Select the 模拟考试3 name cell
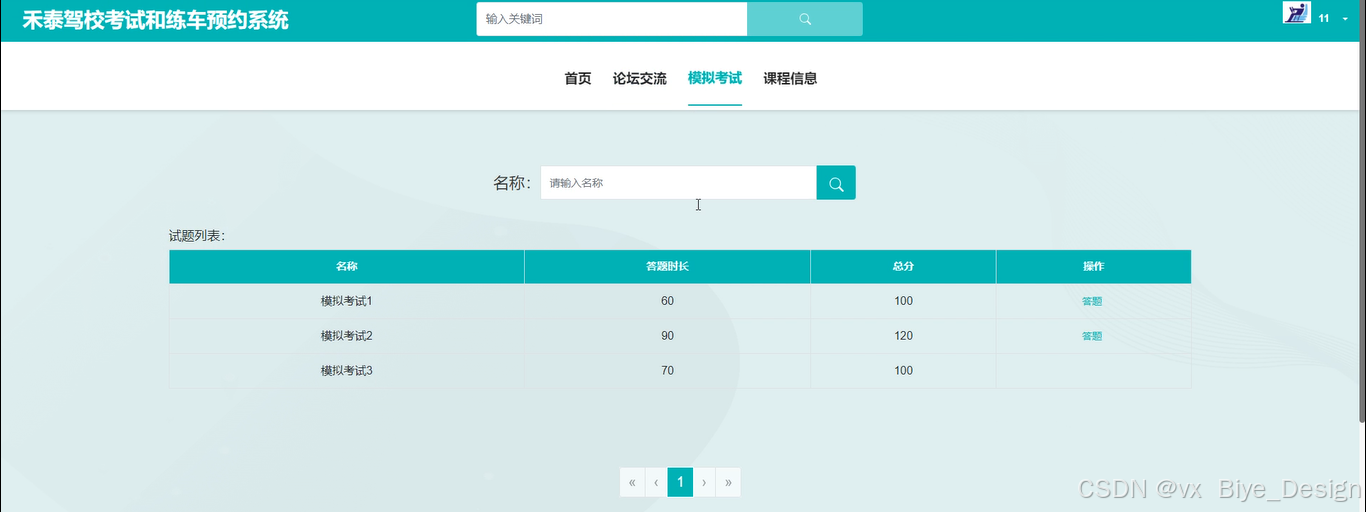Screen dimensions: 1366x512 347,371
